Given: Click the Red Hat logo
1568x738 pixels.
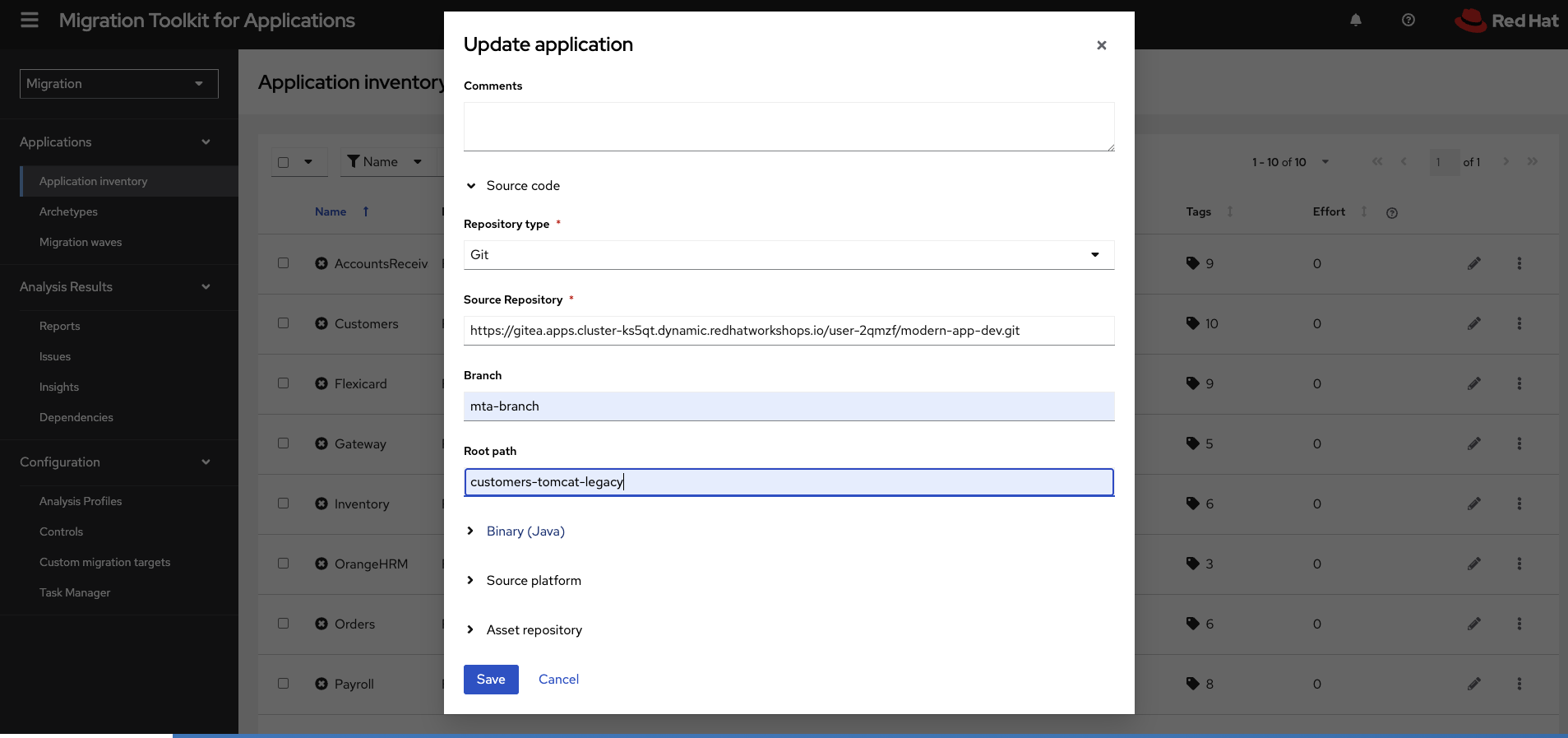Looking at the screenshot, I should pos(1506,21).
